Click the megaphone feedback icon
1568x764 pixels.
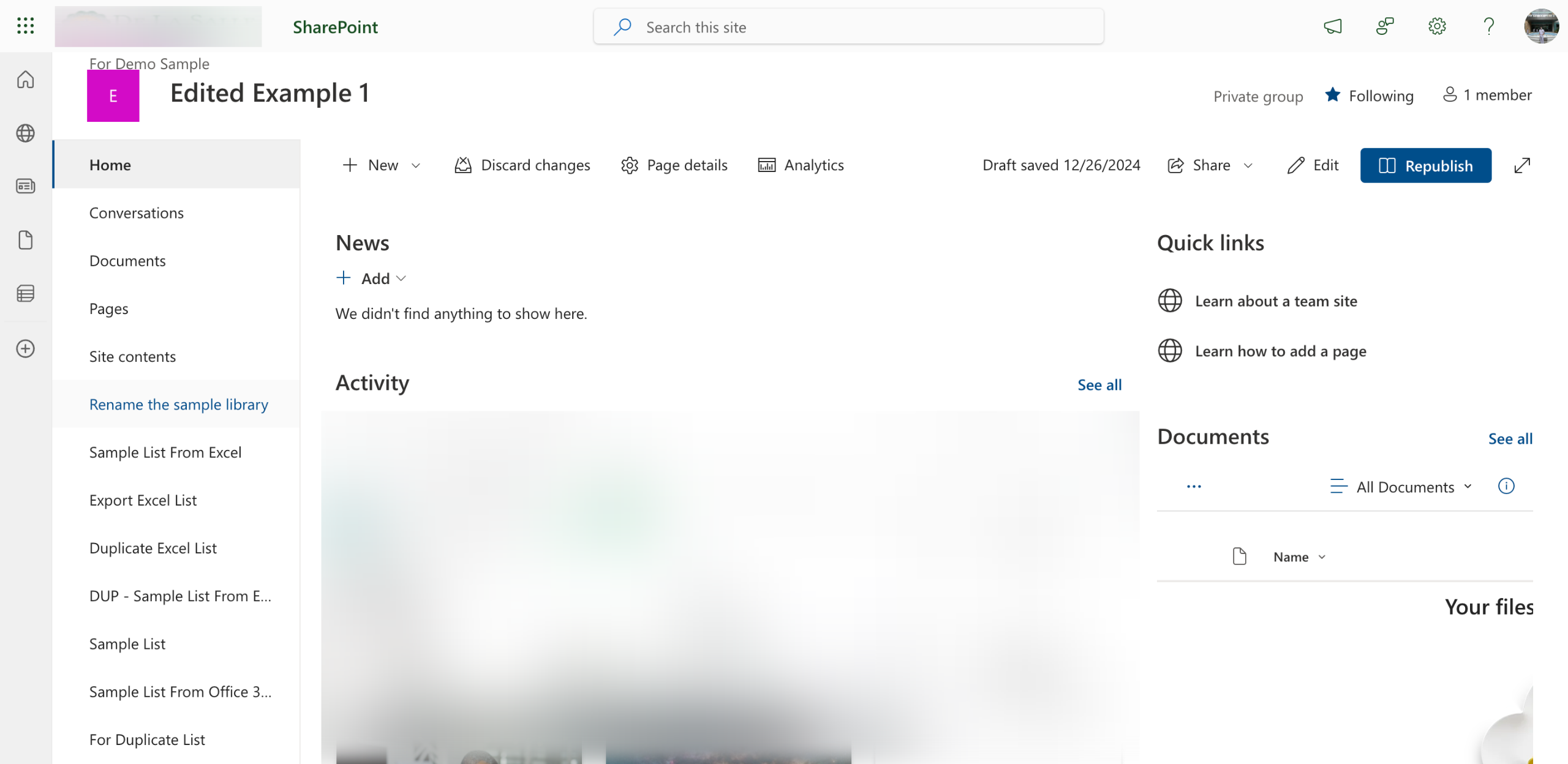pyautogui.click(x=1333, y=26)
